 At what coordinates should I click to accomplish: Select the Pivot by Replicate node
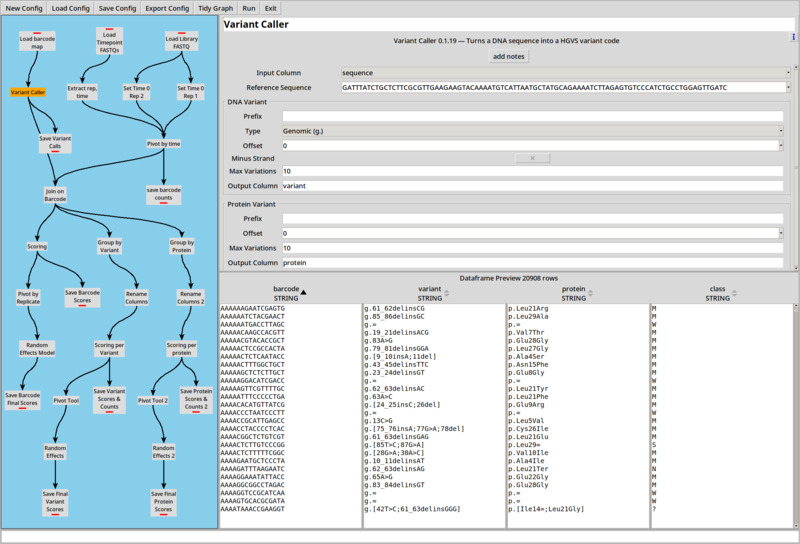(x=28, y=298)
